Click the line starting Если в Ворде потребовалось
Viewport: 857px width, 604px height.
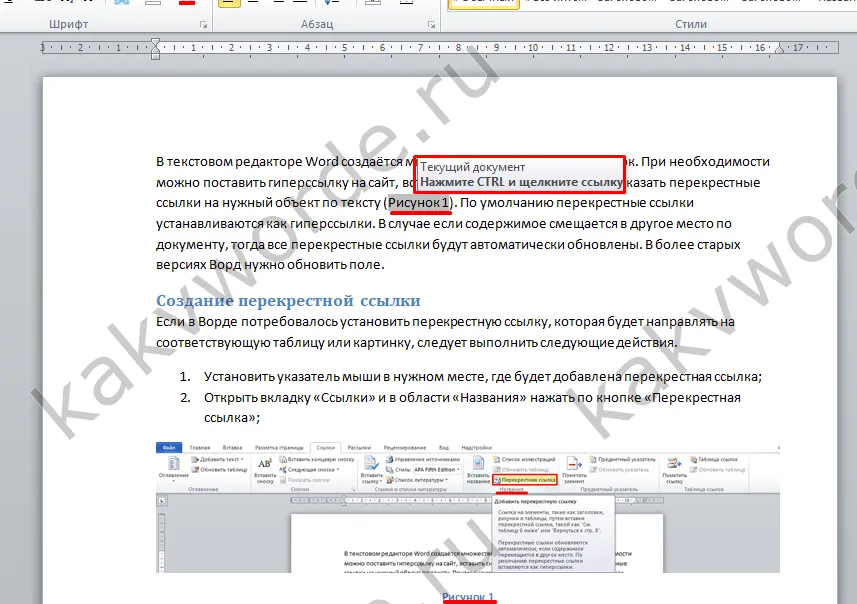coord(445,322)
